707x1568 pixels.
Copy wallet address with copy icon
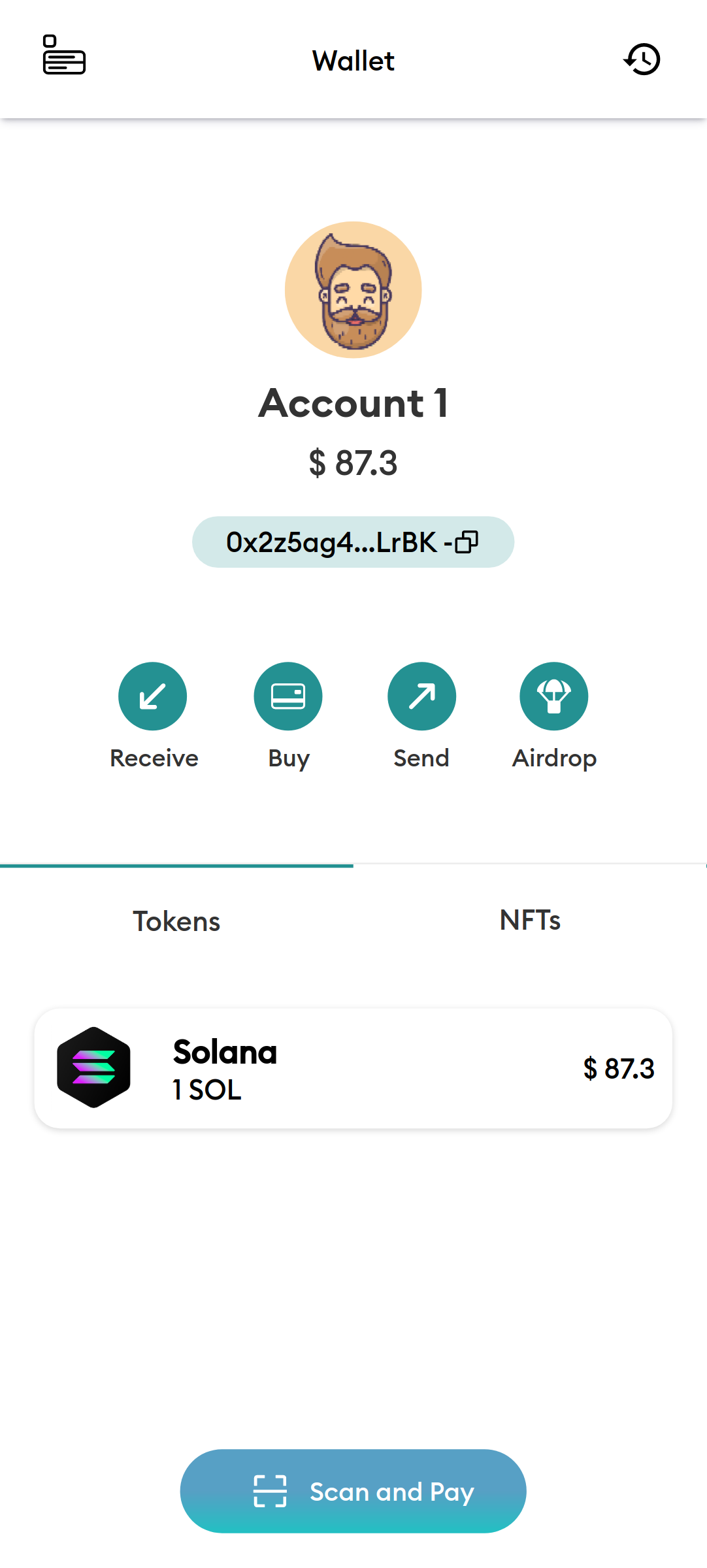pyautogui.click(x=467, y=542)
